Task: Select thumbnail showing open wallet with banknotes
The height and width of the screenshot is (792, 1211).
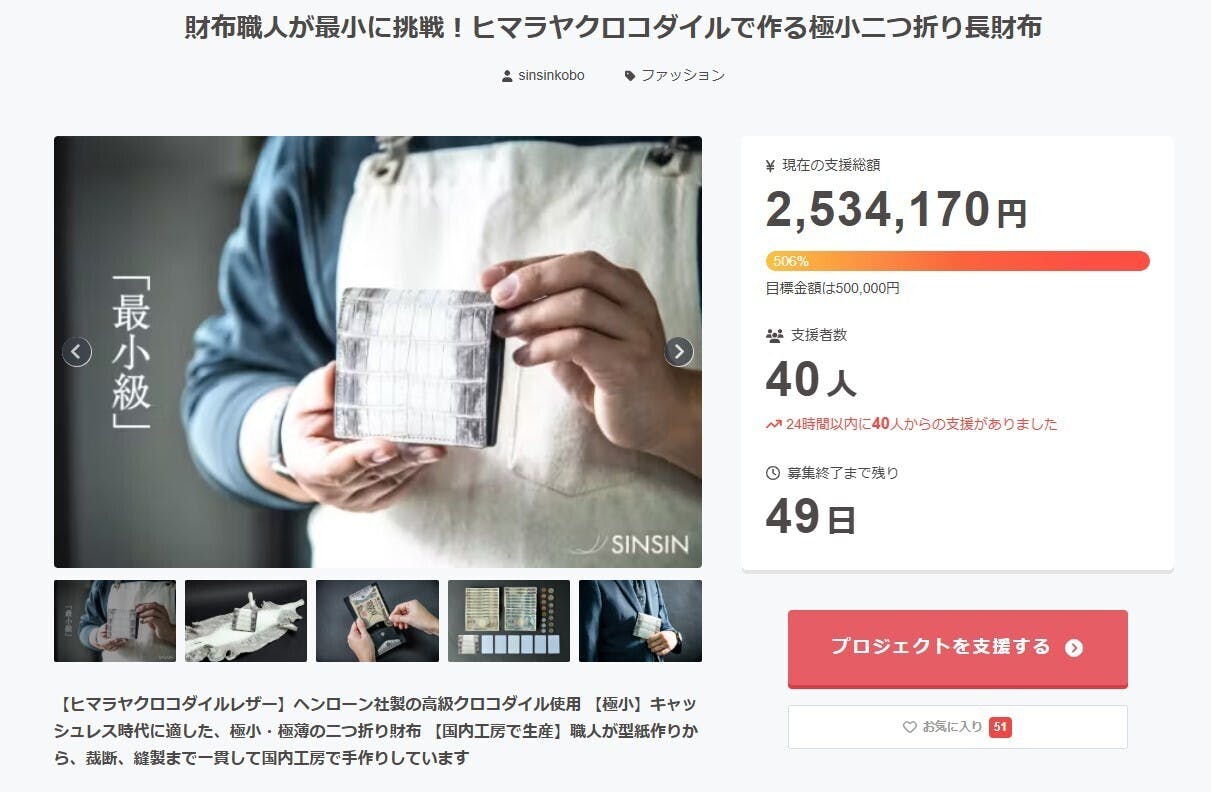Action: click(377, 621)
